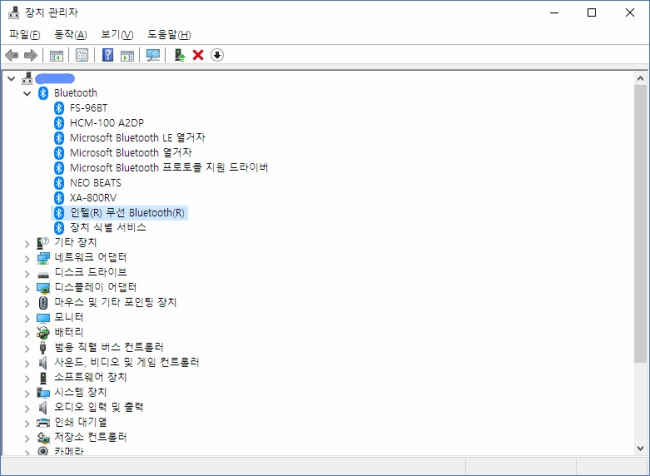650x476 pixels.
Task: Select Microsoft Bluetooth 열거자
Action: point(131,153)
